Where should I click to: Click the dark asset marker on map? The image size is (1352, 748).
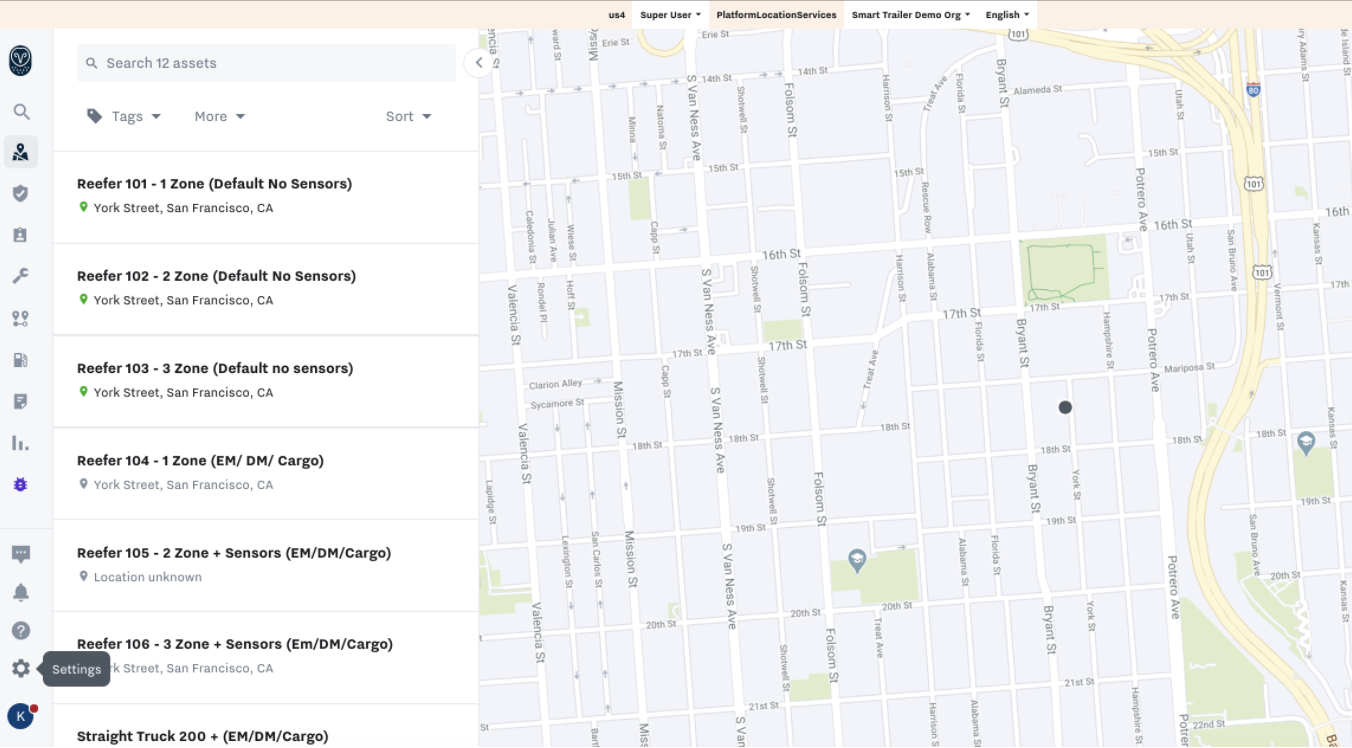click(x=1065, y=407)
